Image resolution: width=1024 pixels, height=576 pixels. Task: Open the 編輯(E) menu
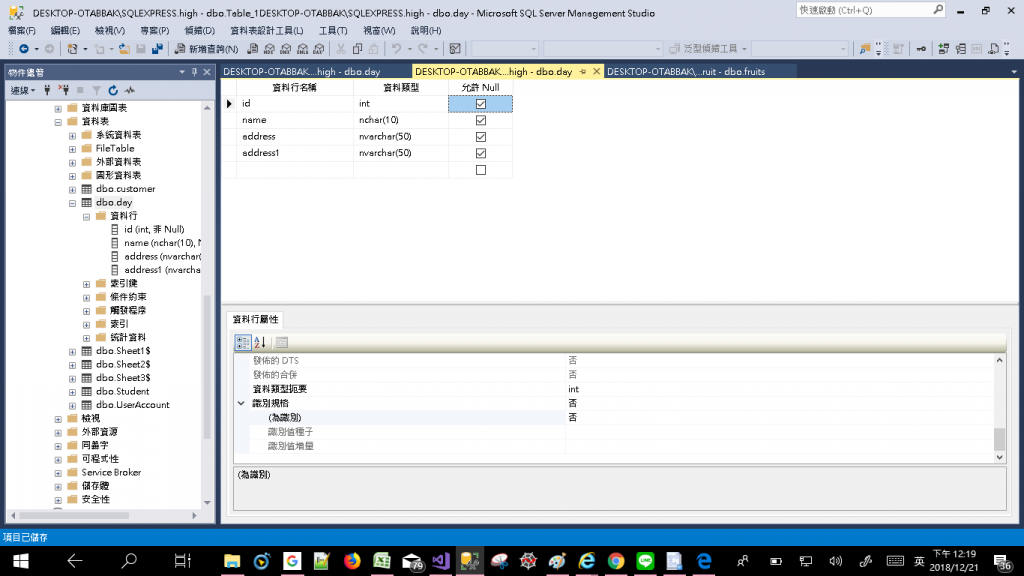coord(65,31)
